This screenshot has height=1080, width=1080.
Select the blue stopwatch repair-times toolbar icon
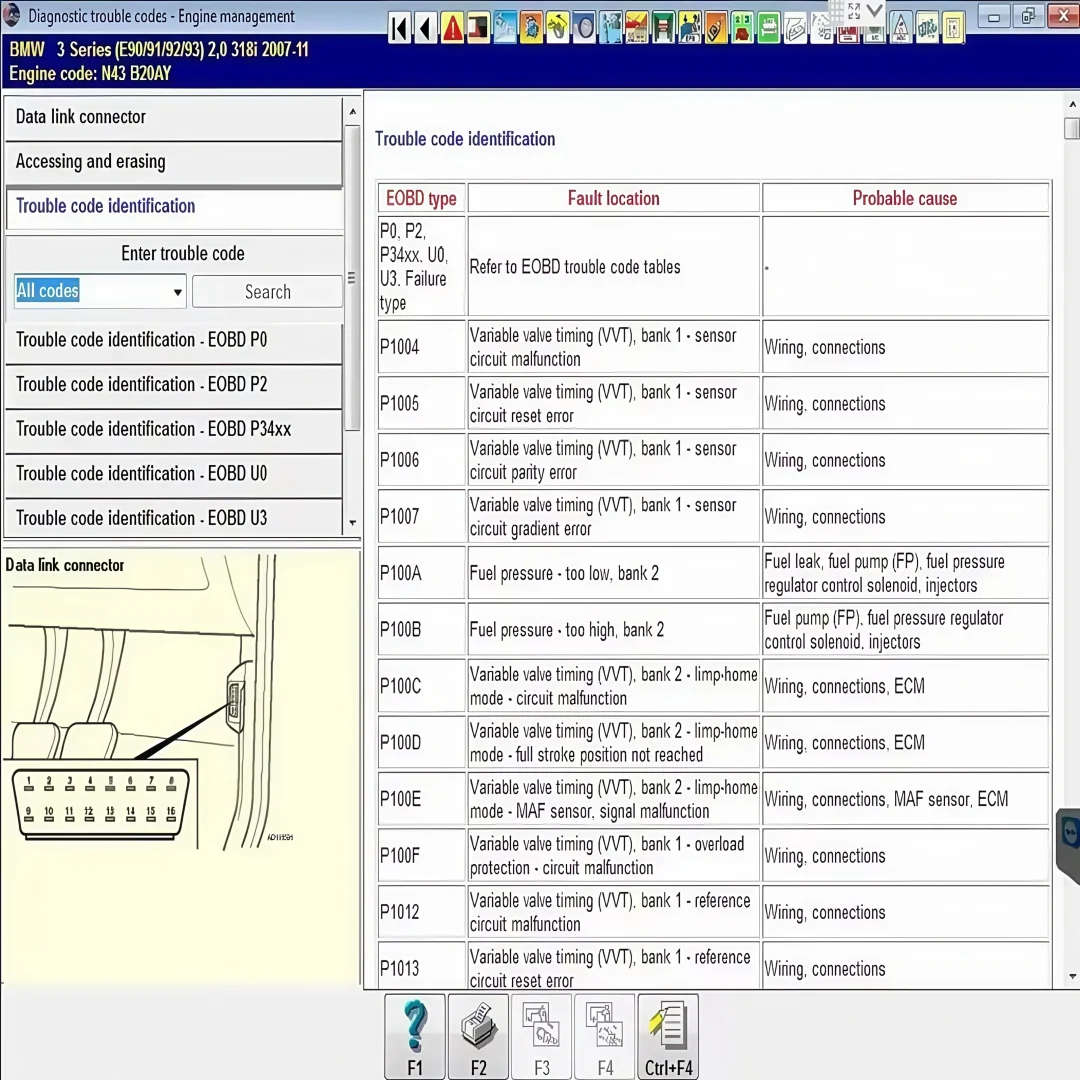[584, 27]
